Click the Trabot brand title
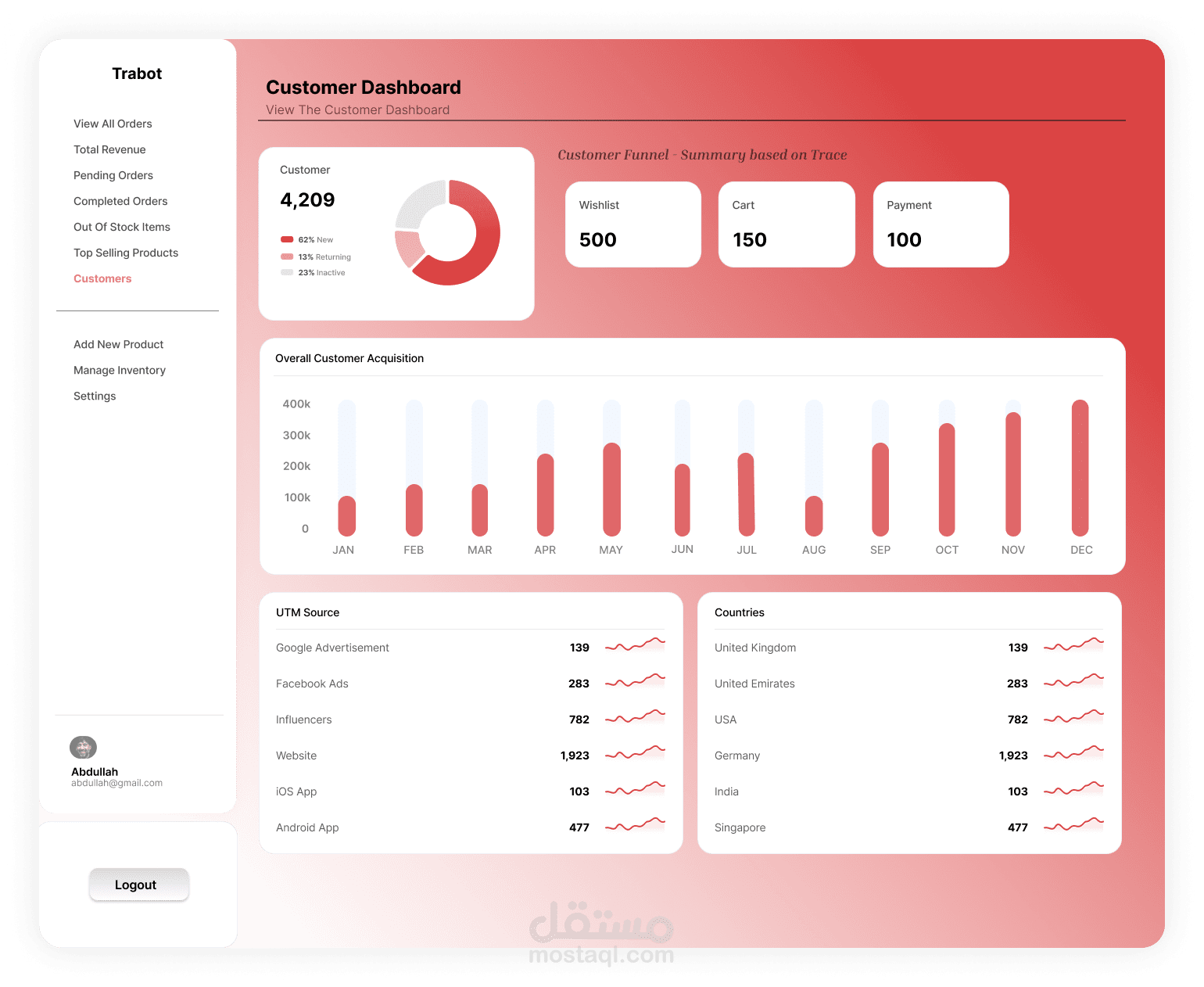 137,74
